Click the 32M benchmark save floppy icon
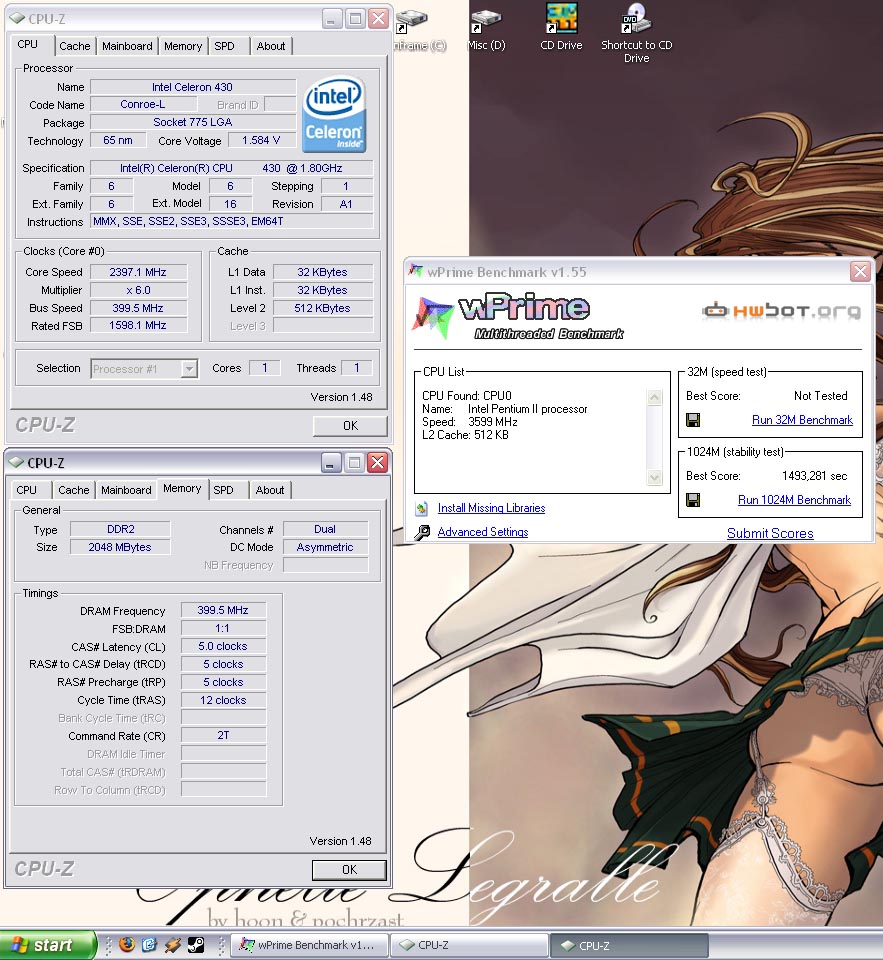Image resolution: width=883 pixels, height=960 pixels. pyautogui.click(x=693, y=420)
